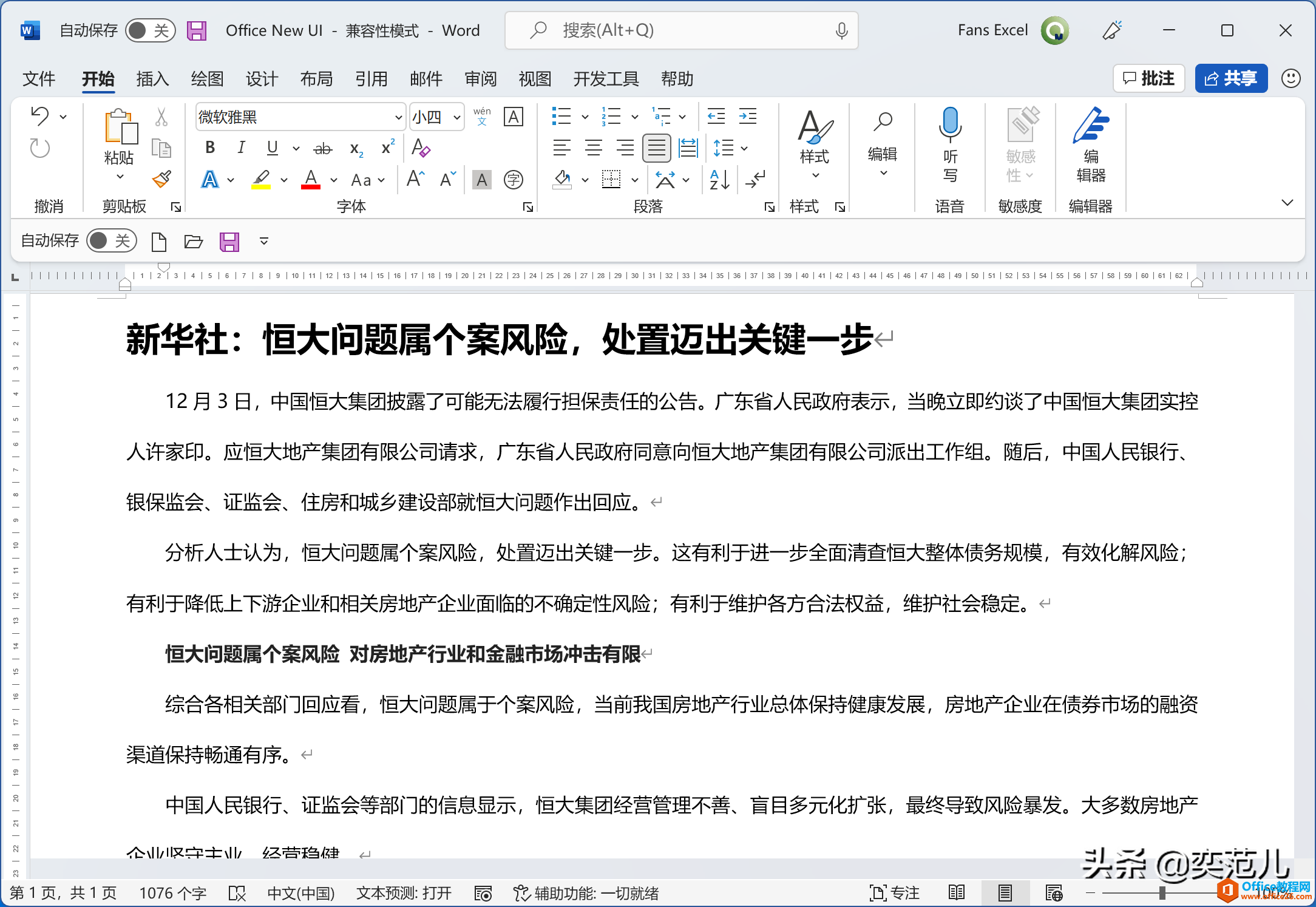Open the font size dropdown

click(x=457, y=117)
